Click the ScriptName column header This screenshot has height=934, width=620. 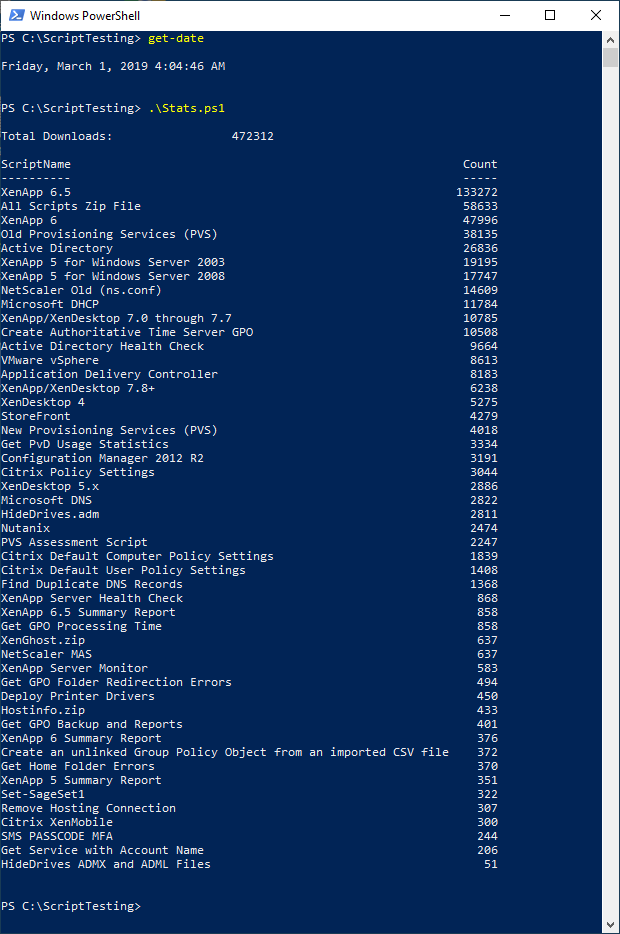(x=36, y=164)
